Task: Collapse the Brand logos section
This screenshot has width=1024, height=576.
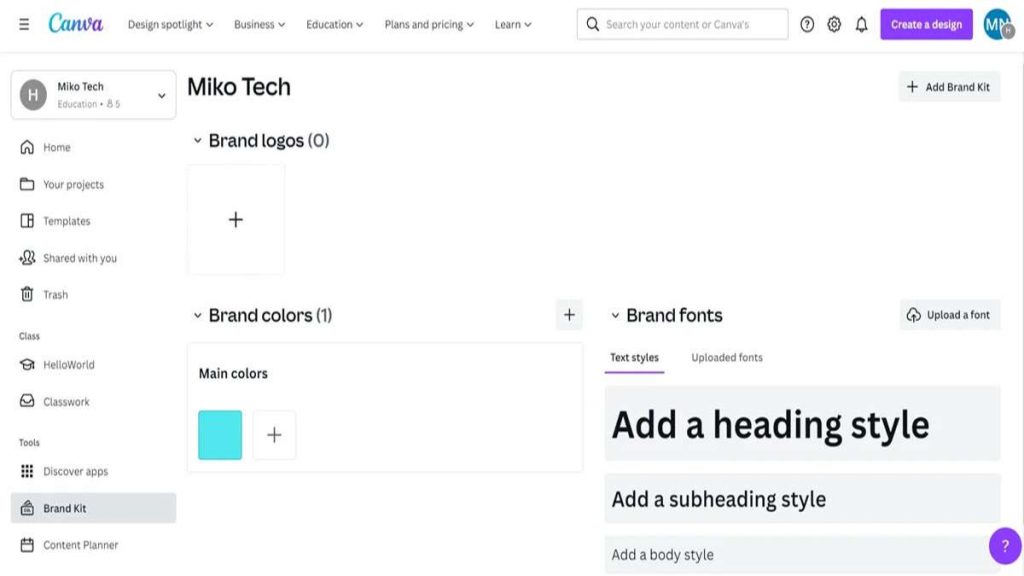Action: 198,141
